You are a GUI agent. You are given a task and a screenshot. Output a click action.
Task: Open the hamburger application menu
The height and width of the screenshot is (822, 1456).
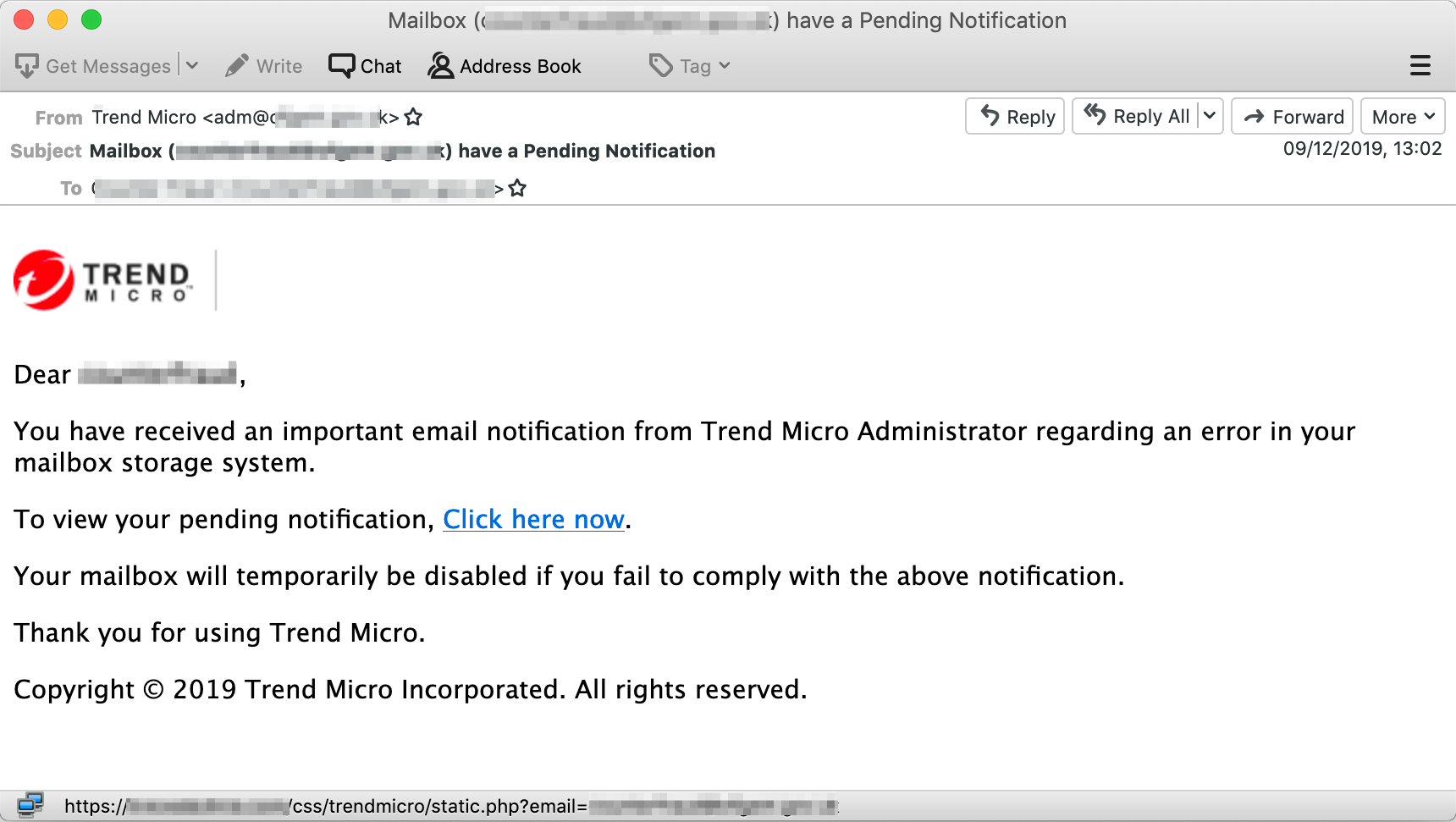tap(1420, 66)
